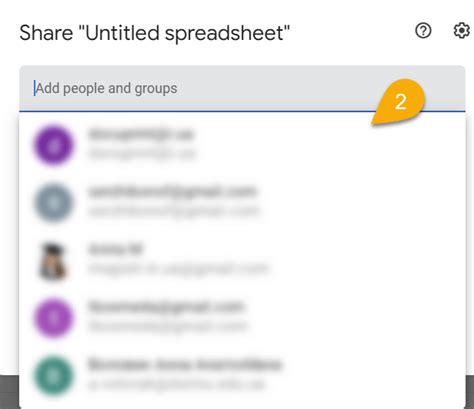Select the dark purple avatar of first suggestion
Image resolution: width=474 pixels, height=409 pixels.
[53, 145]
